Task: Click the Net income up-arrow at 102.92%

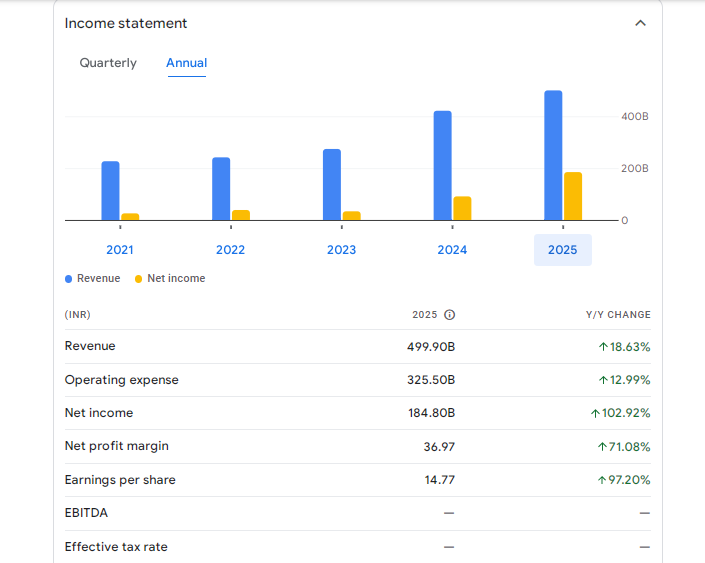Action: [x=596, y=413]
